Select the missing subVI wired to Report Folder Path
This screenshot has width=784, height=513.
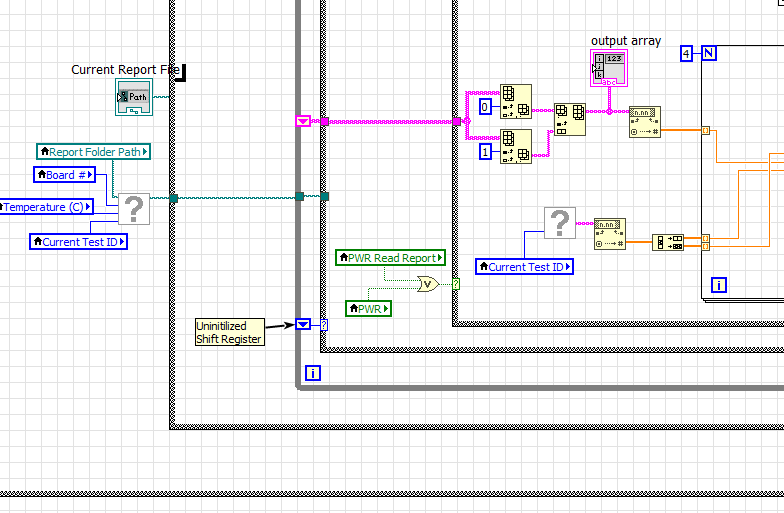(134, 209)
